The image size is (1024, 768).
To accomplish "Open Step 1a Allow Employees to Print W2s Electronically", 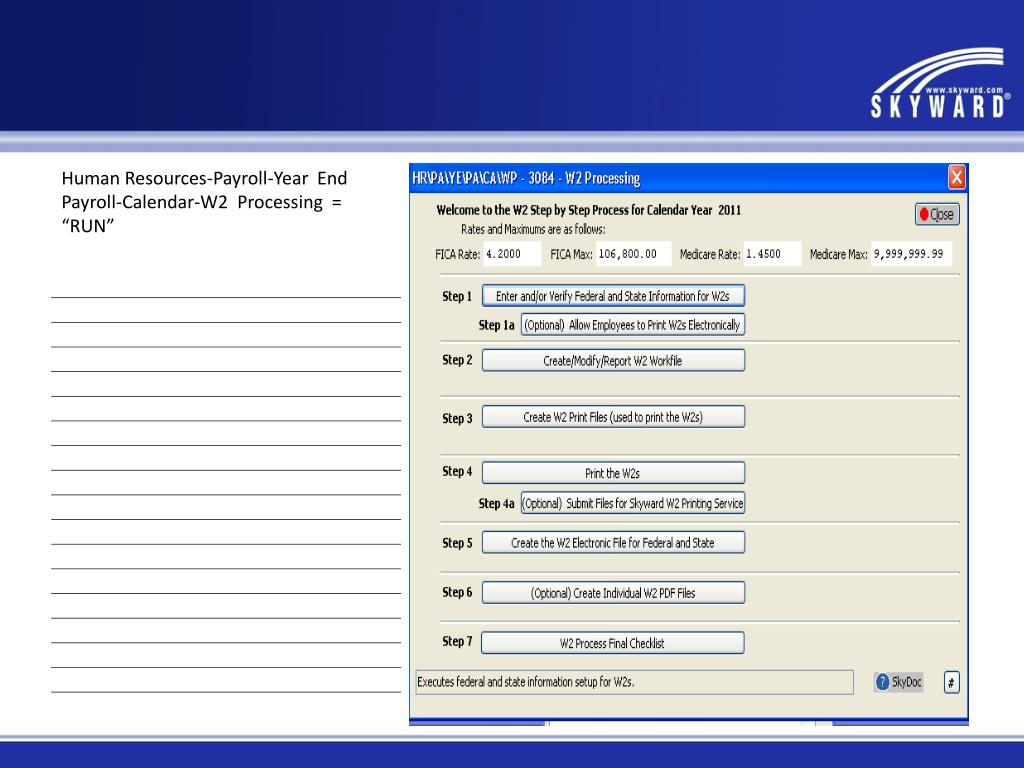I will pyautogui.click(x=633, y=325).
